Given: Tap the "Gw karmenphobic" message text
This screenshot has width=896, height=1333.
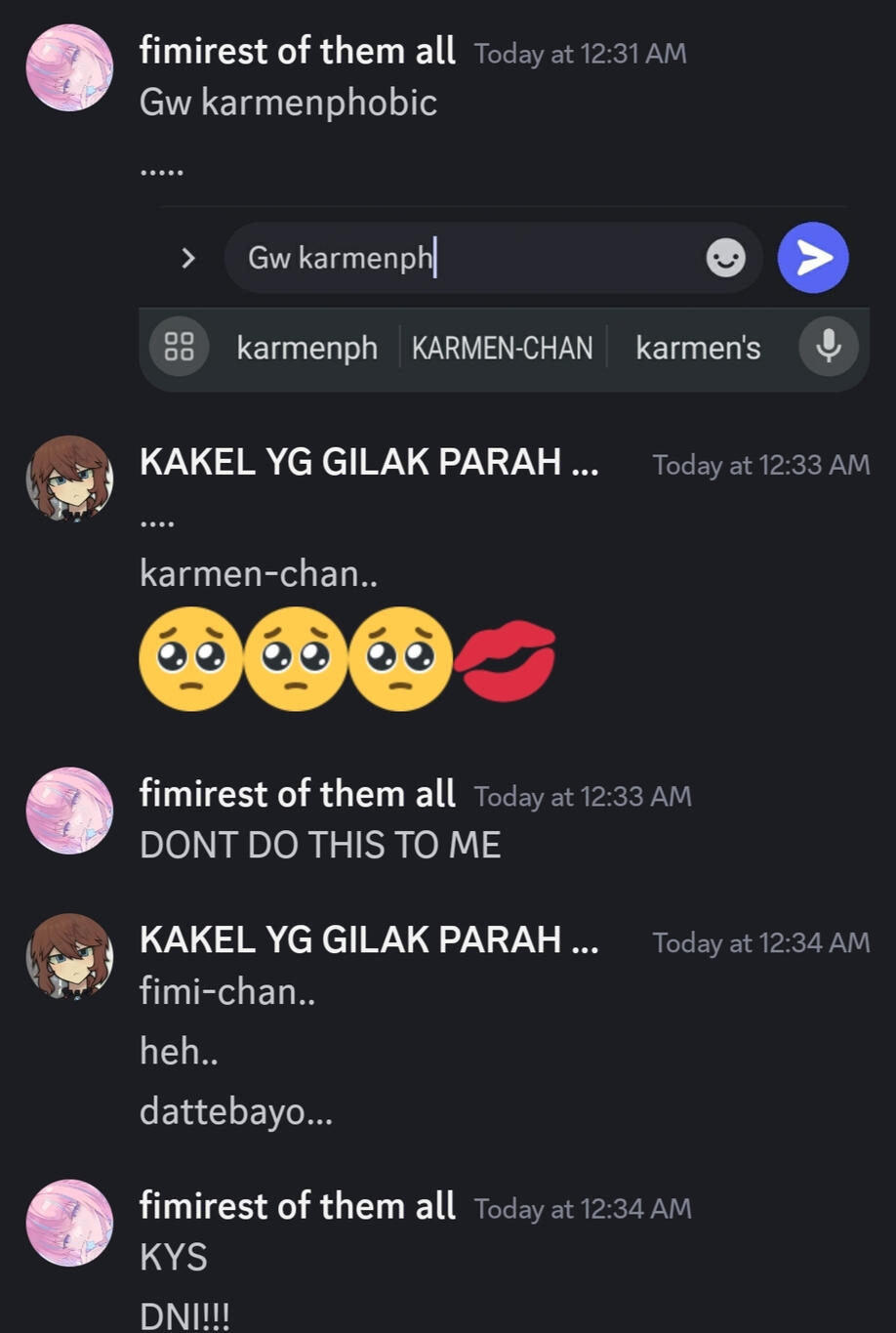Looking at the screenshot, I should (x=288, y=103).
